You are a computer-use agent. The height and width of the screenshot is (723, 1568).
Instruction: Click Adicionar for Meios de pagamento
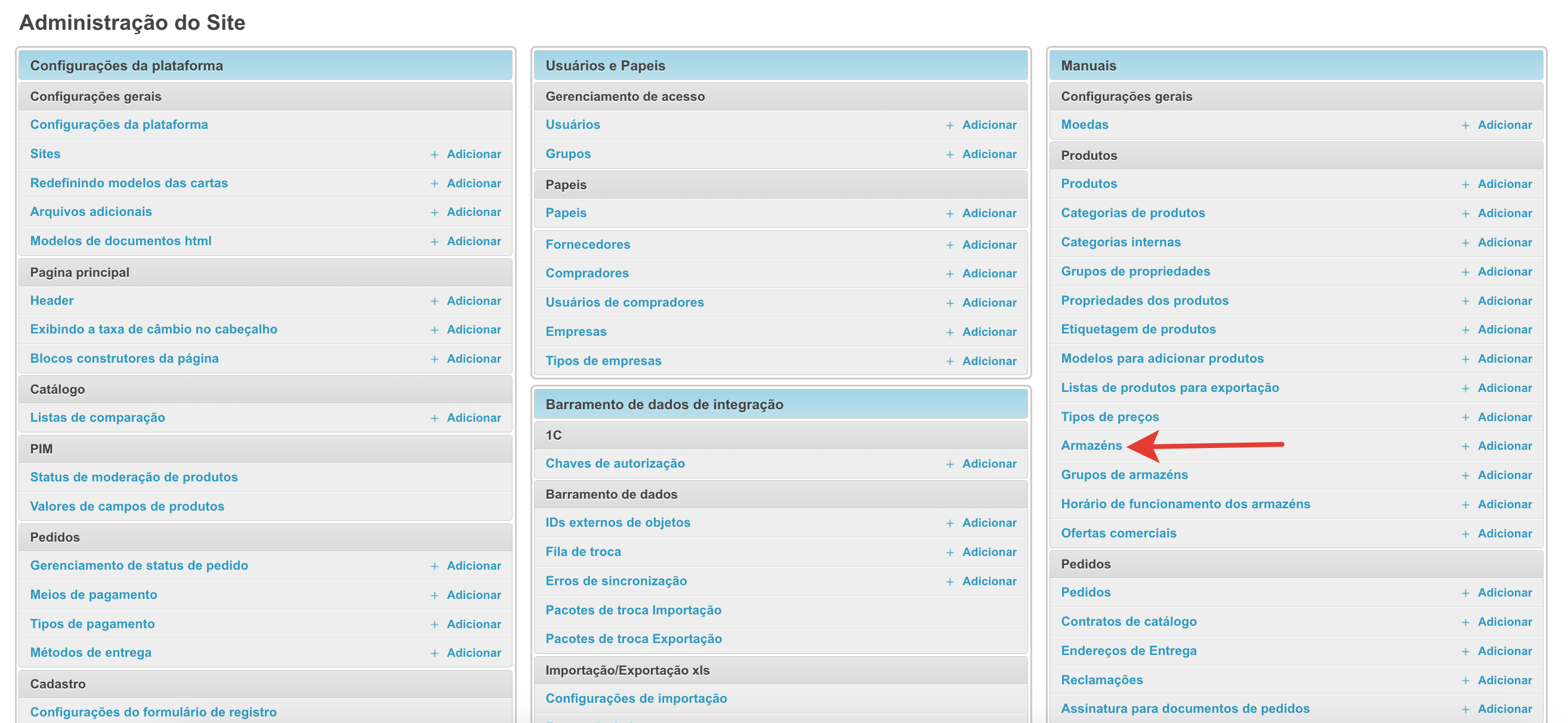(x=474, y=595)
